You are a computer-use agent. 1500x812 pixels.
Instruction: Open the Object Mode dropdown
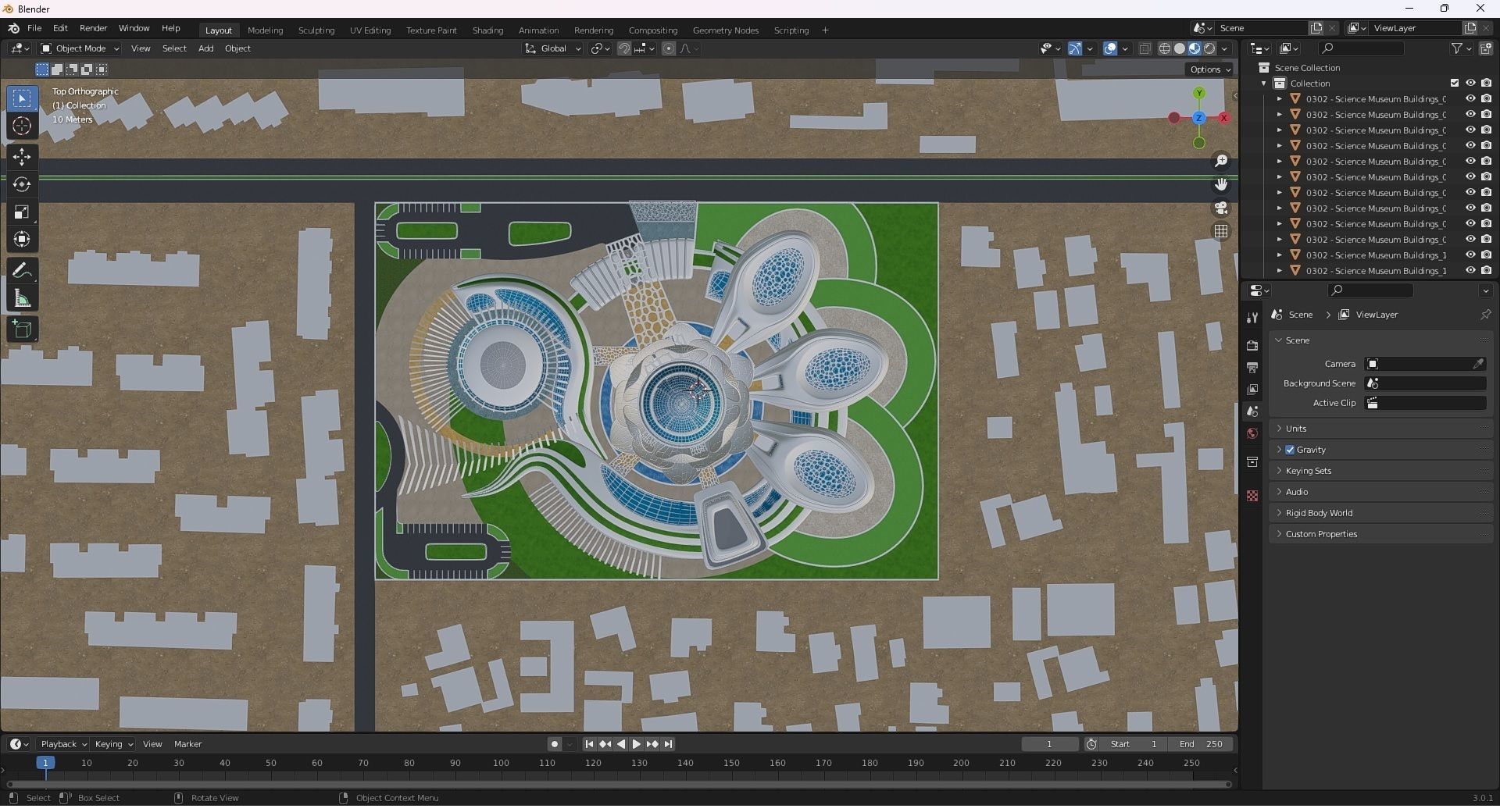[80, 48]
